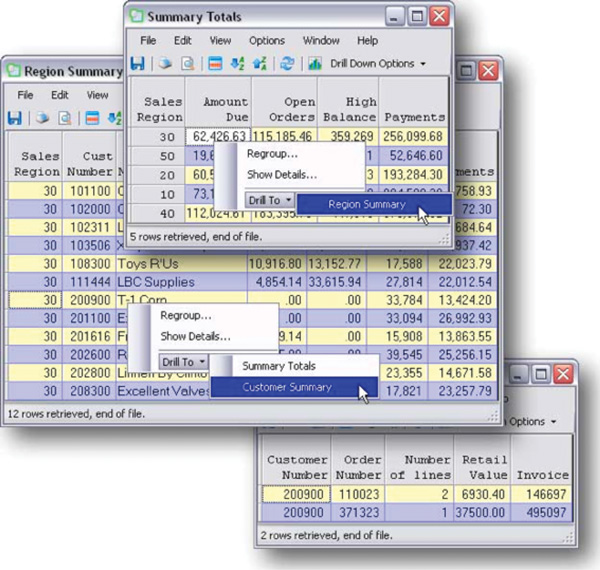Sort ascending A-Z in Summary Totals toolbar
Viewport: 600px width, 570px height.
238,64
